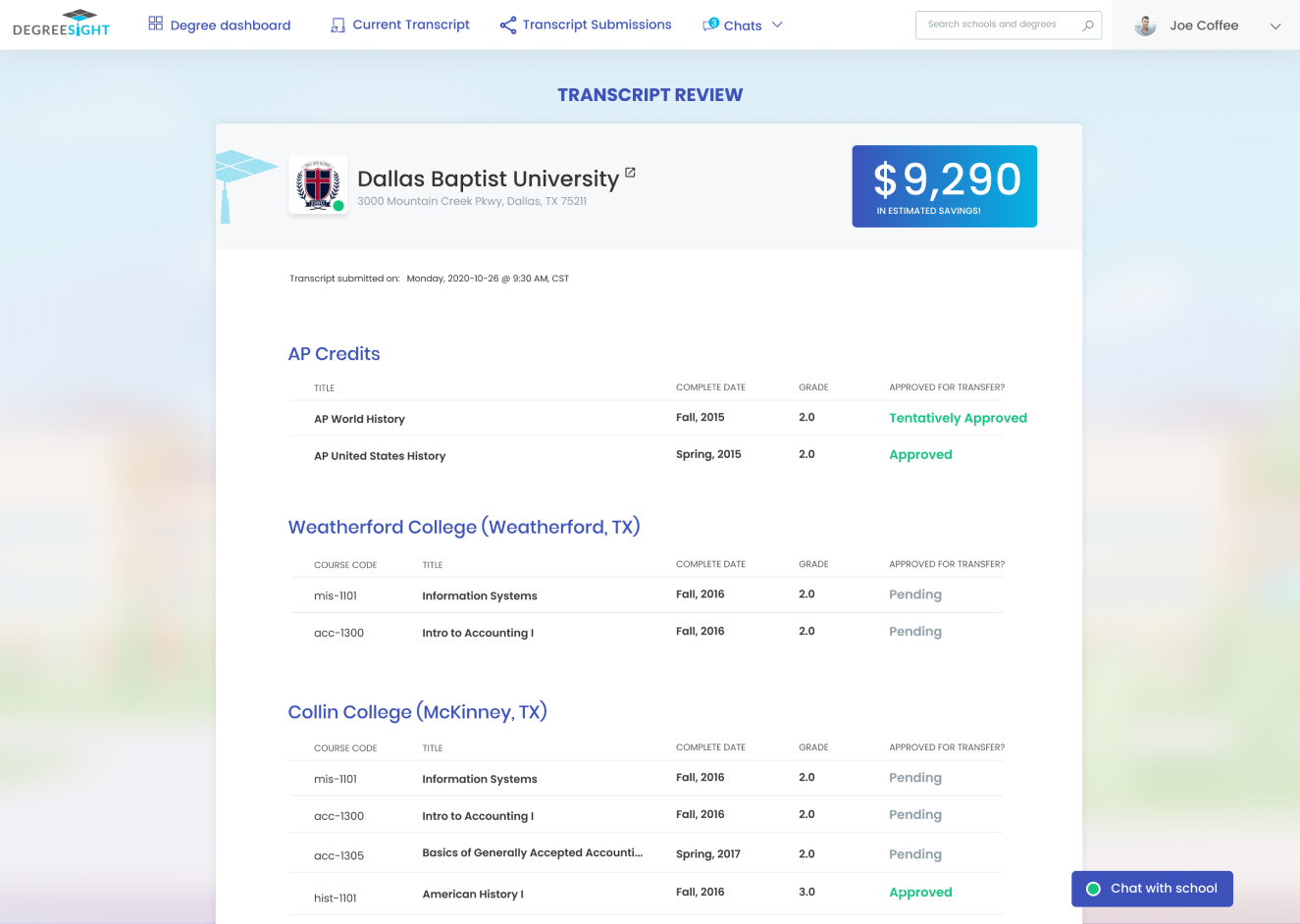
Task: Click the Chat with school button
Action: [x=1152, y=889]
